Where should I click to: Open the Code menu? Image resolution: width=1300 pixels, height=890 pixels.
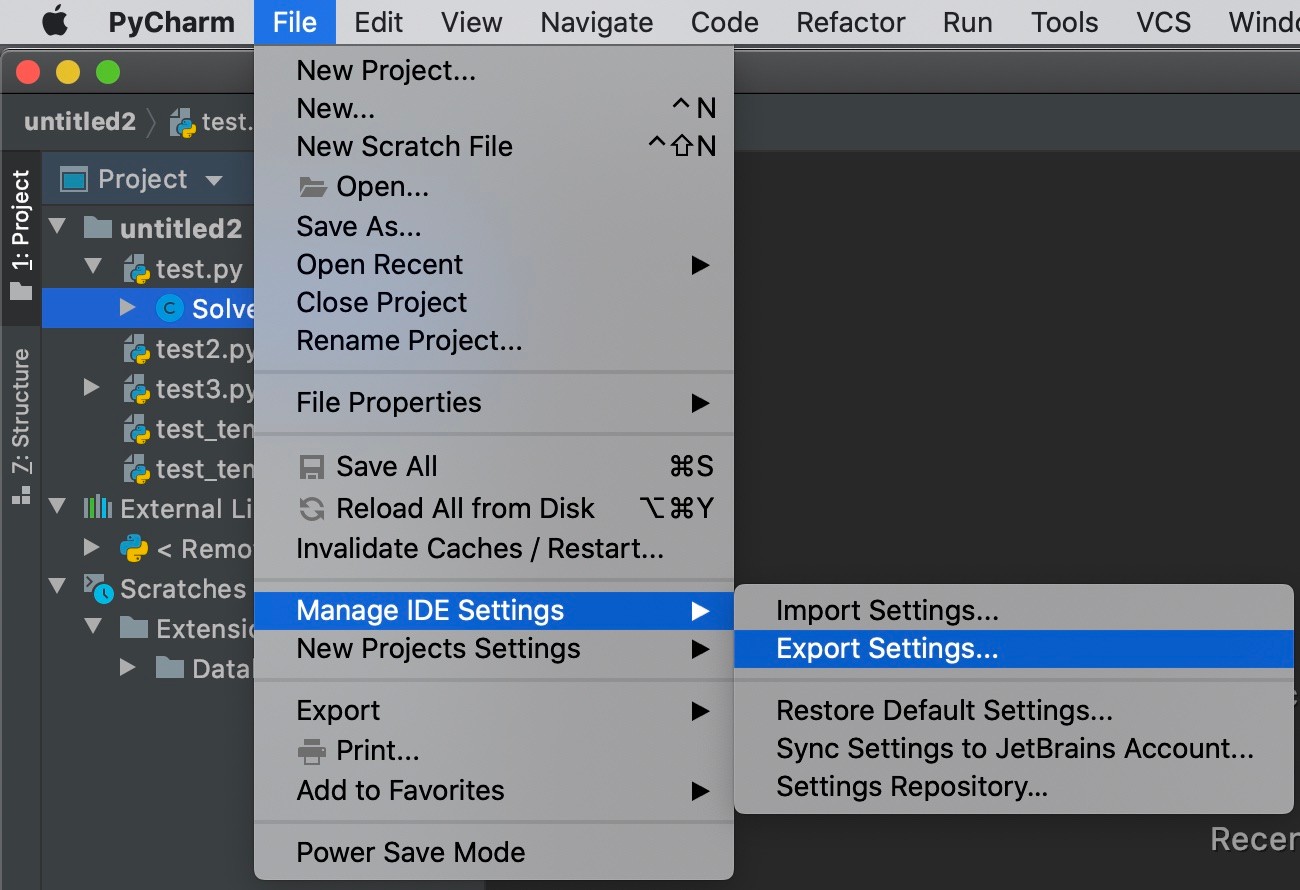pyautogui.click(x=724, y=22)
